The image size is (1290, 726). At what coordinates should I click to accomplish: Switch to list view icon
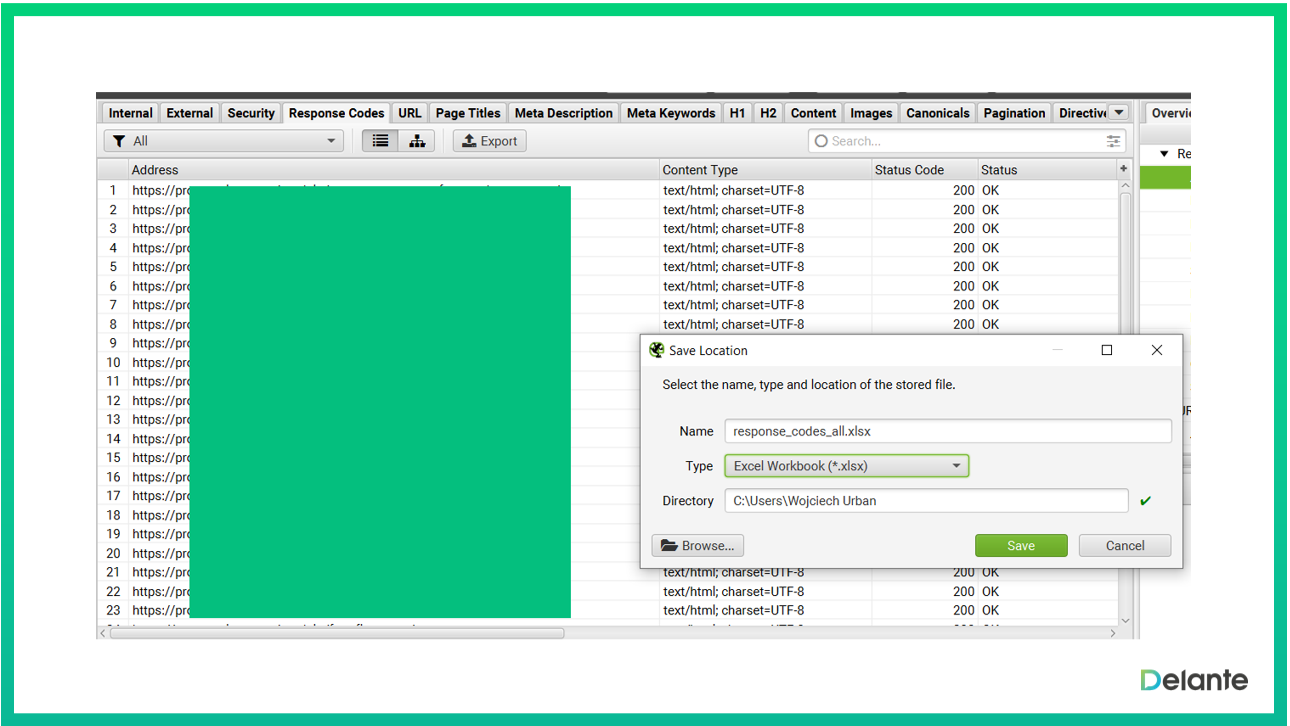click(380, 141)
